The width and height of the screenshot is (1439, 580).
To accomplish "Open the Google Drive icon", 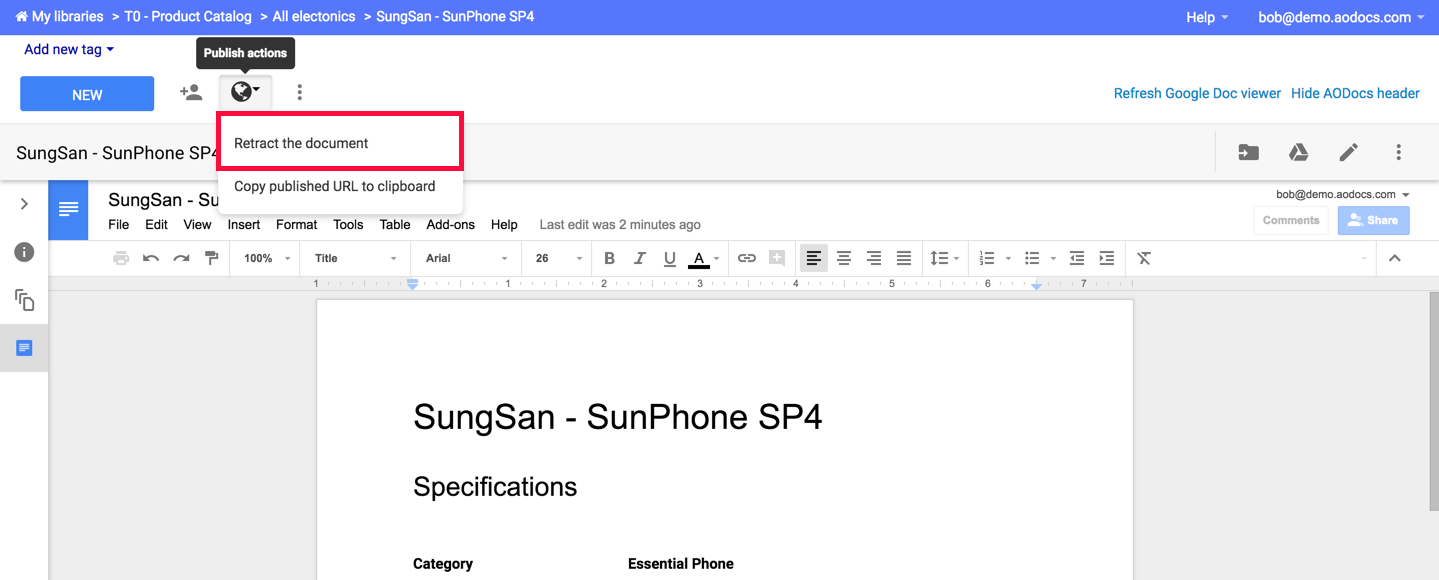I will 1298,152.
